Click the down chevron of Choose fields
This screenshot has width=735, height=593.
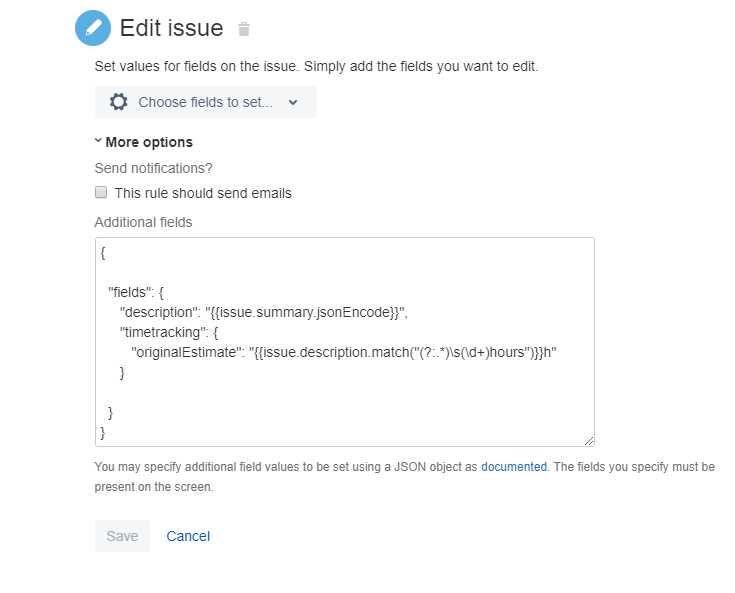[x=293, y=102]
